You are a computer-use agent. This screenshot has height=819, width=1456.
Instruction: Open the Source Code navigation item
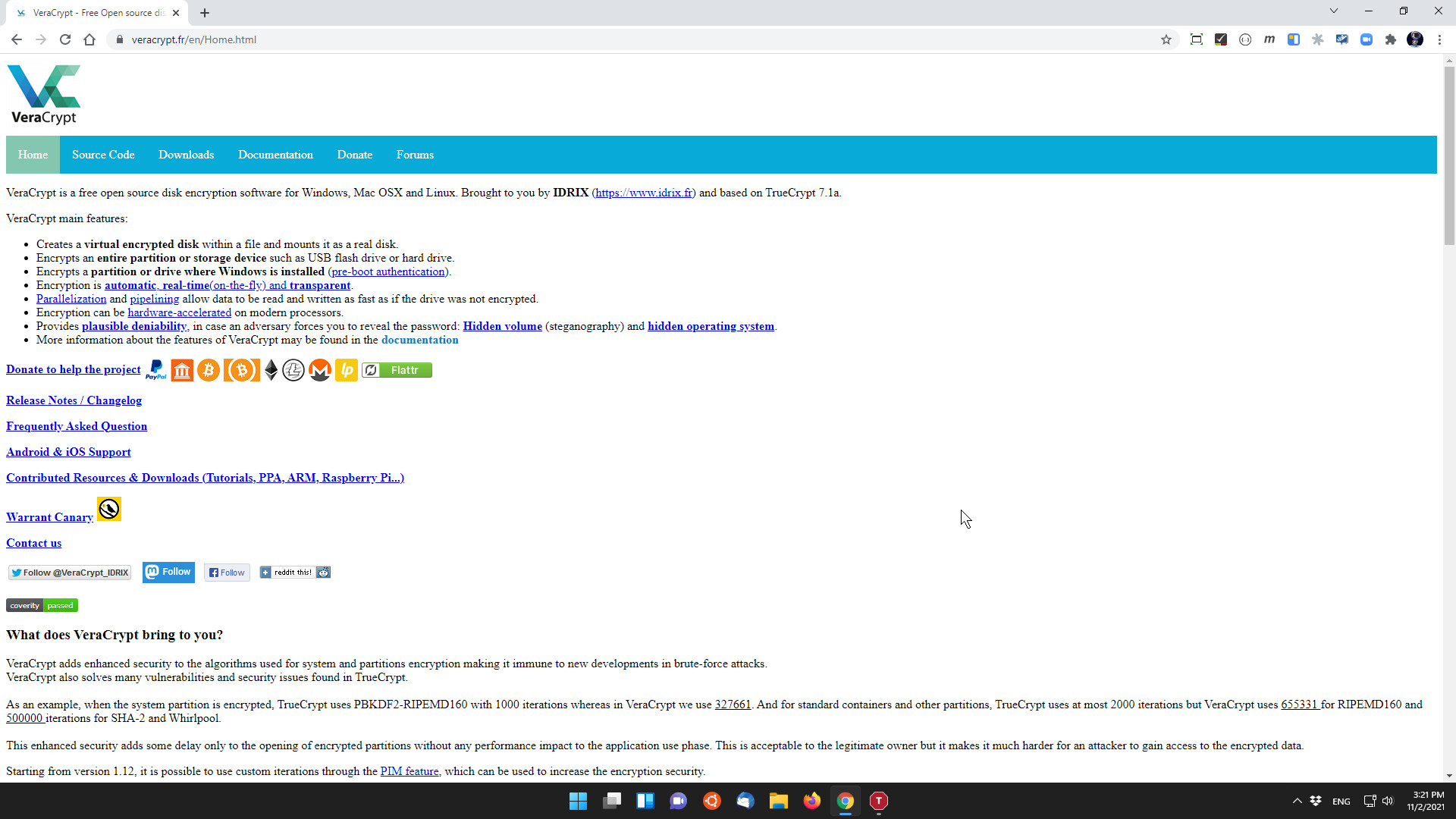(x=103, y=155)
